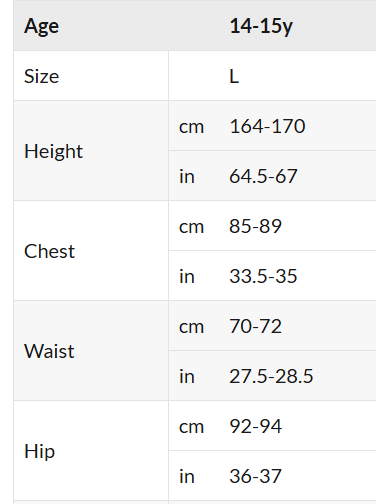
Task: Click the cm unit in Waist row
Action: coord(191,327)
